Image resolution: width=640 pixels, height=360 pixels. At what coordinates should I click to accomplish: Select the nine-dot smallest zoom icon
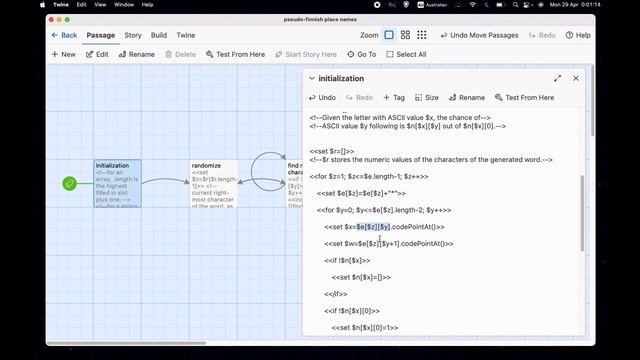point(422,35)
